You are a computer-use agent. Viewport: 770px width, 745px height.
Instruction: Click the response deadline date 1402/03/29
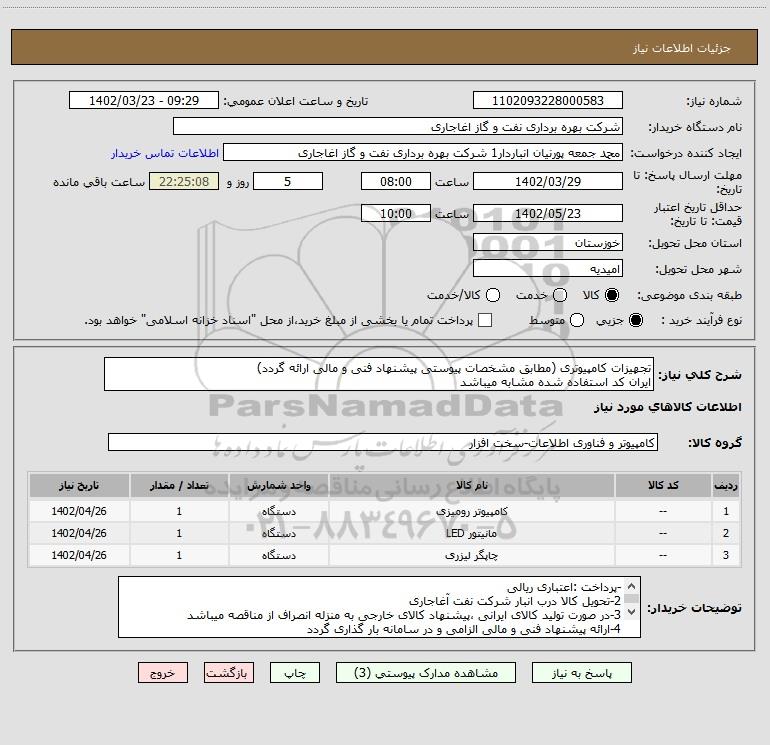[x=548, y=181]
